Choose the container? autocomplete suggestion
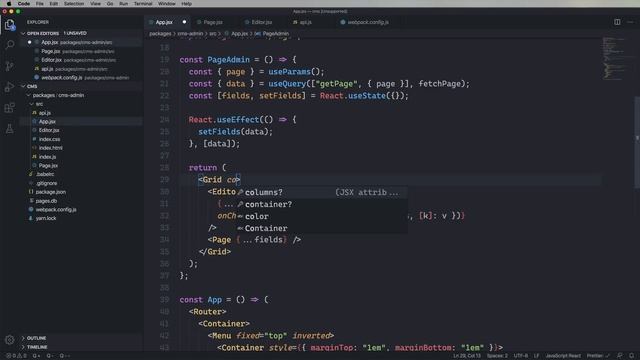The height and width of the screenshot is (360, 640). (322, 204)
